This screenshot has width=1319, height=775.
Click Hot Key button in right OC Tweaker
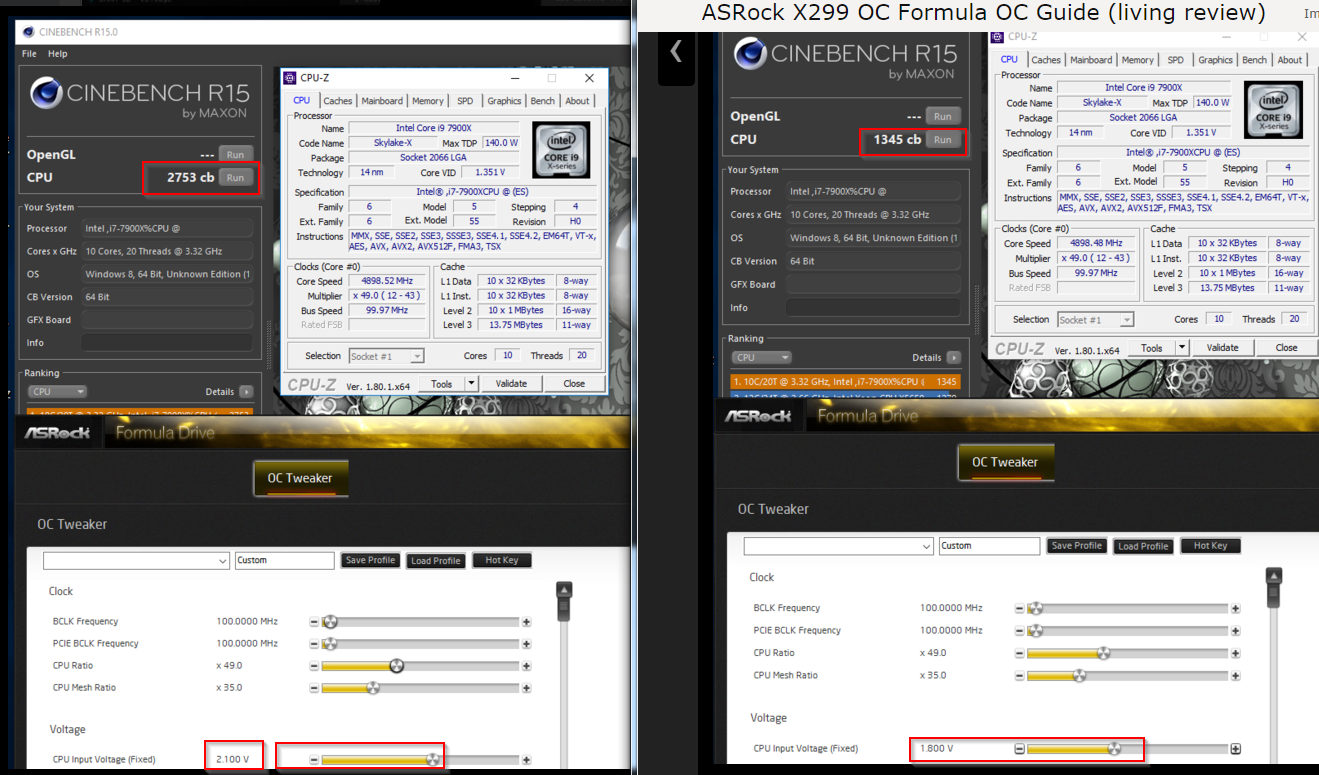pyautogui.click(x=1211, y=546)
